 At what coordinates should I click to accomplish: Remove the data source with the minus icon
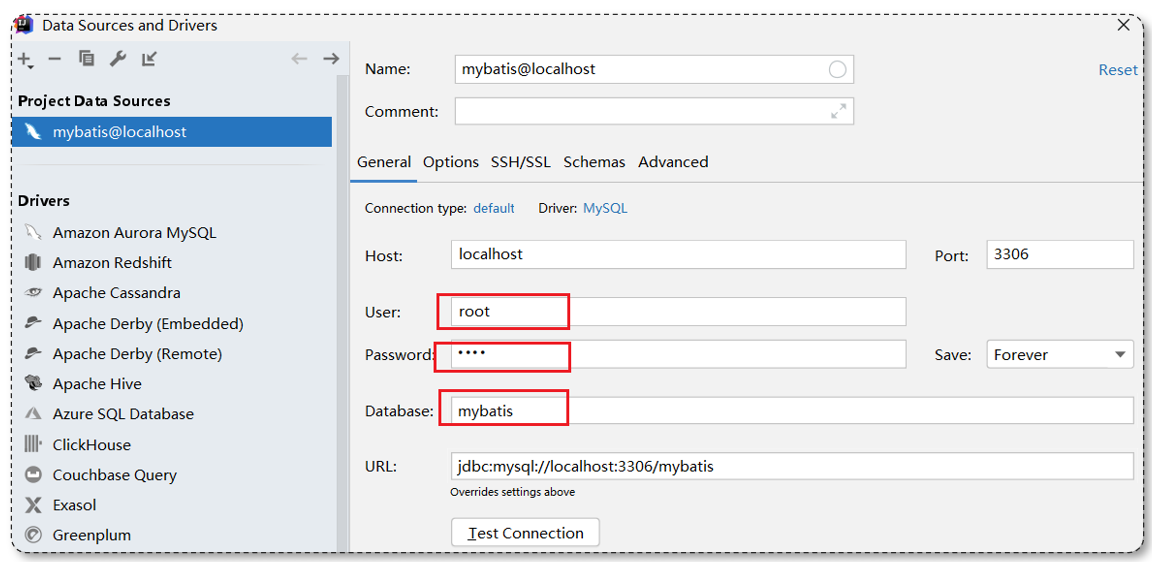[54, 59]
